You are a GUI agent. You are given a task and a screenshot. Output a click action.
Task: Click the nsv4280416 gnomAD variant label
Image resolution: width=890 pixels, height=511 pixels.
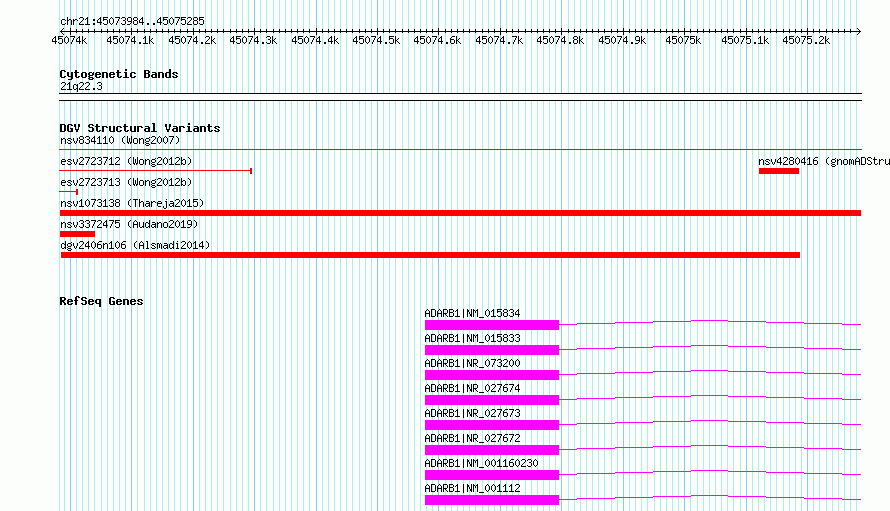click(x=824, y=161)
